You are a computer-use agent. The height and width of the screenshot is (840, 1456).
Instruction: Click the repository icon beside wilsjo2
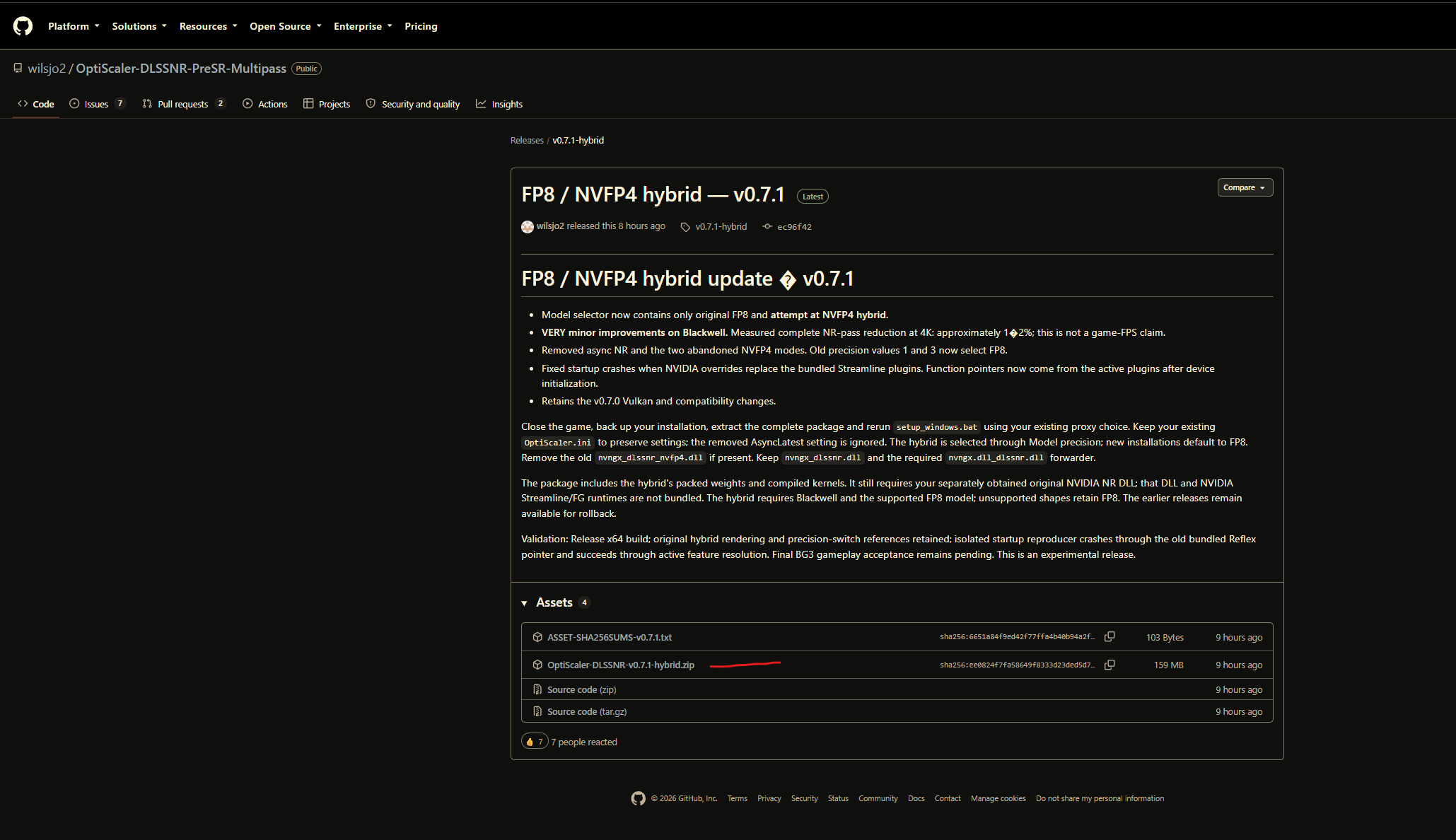(x=18, y=68)
